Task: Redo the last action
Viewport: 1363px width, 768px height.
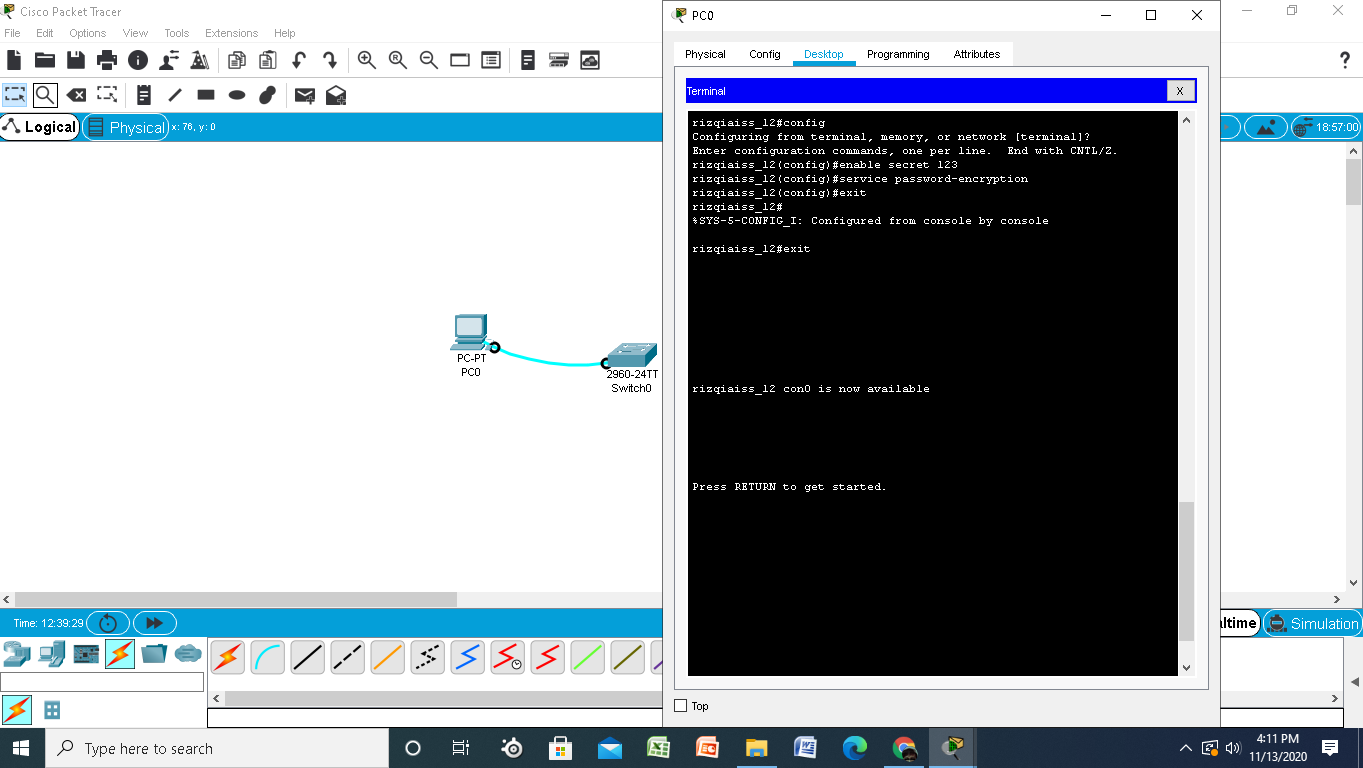Action: pyautogui.click(x=330, y=60)
